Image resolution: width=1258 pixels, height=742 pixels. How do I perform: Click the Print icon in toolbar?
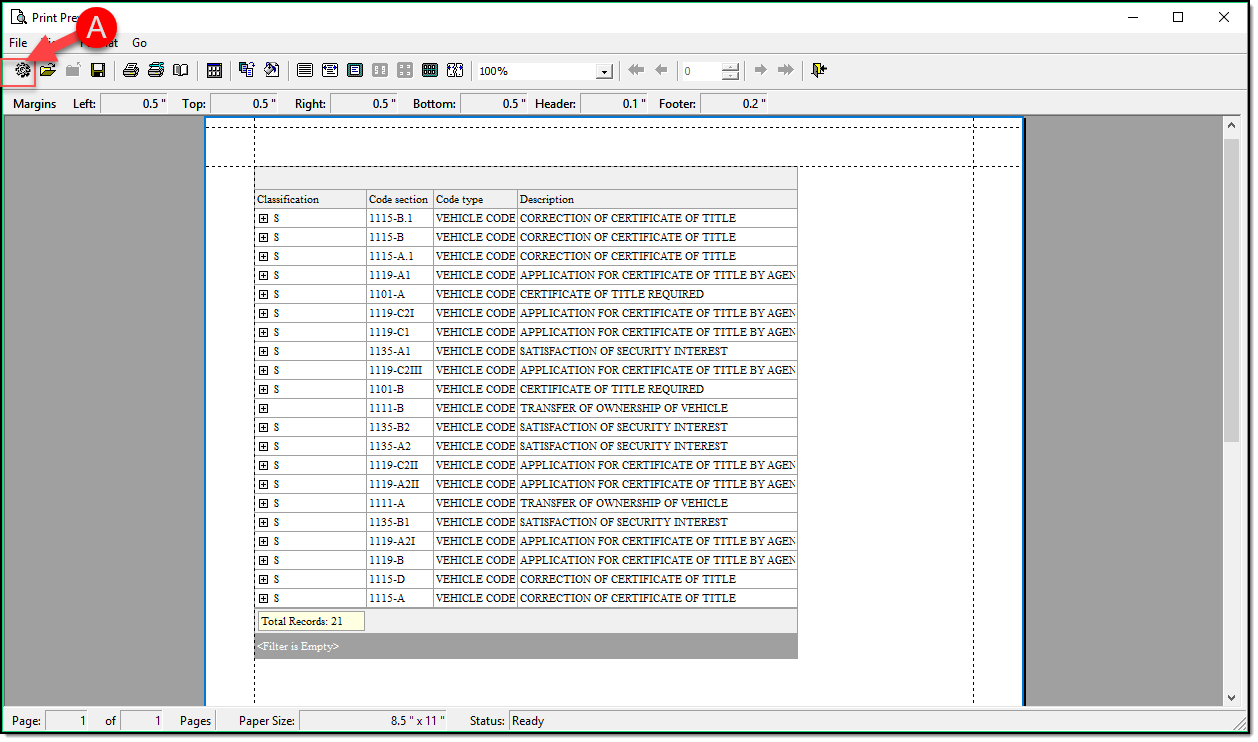(131, 71)
